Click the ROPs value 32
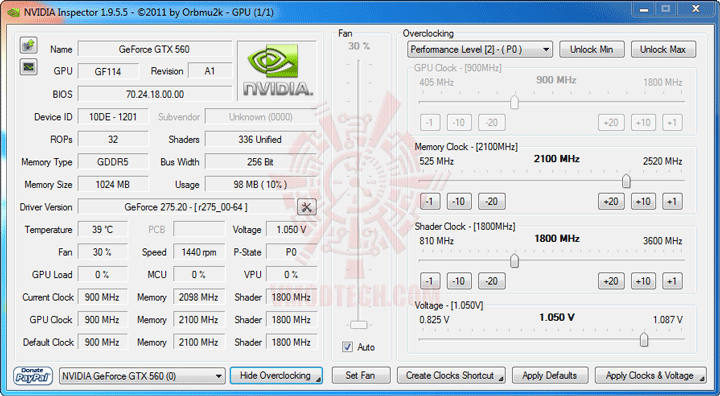This screenshot has height=396, width=720. click(113, 139)
